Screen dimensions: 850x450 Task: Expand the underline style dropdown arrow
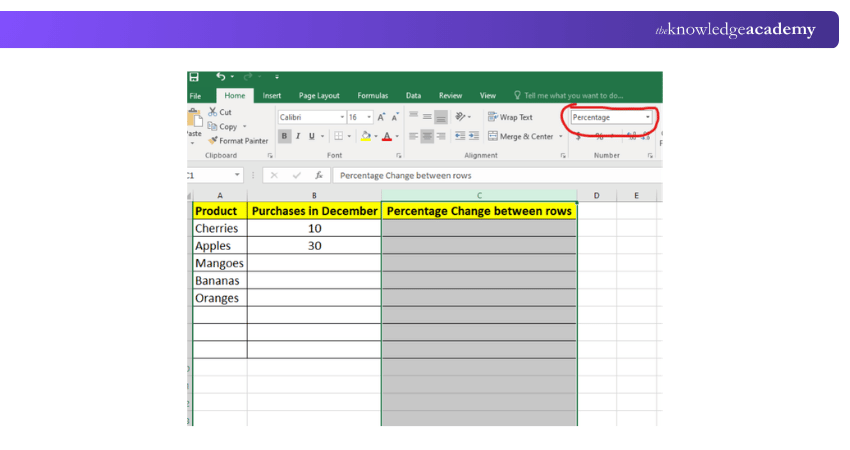click(x=323, y=136)
